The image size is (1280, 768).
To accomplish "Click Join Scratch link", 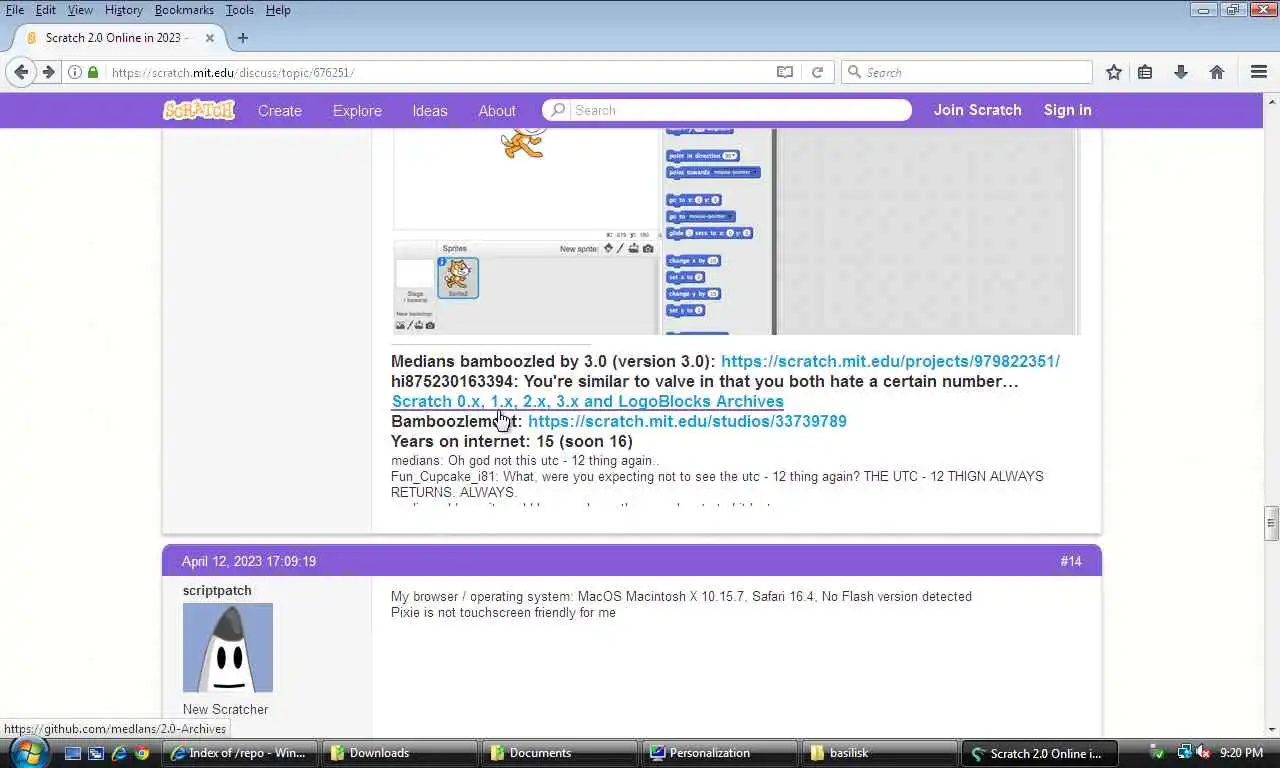I will pyautogui.click(x=978, y=110).
